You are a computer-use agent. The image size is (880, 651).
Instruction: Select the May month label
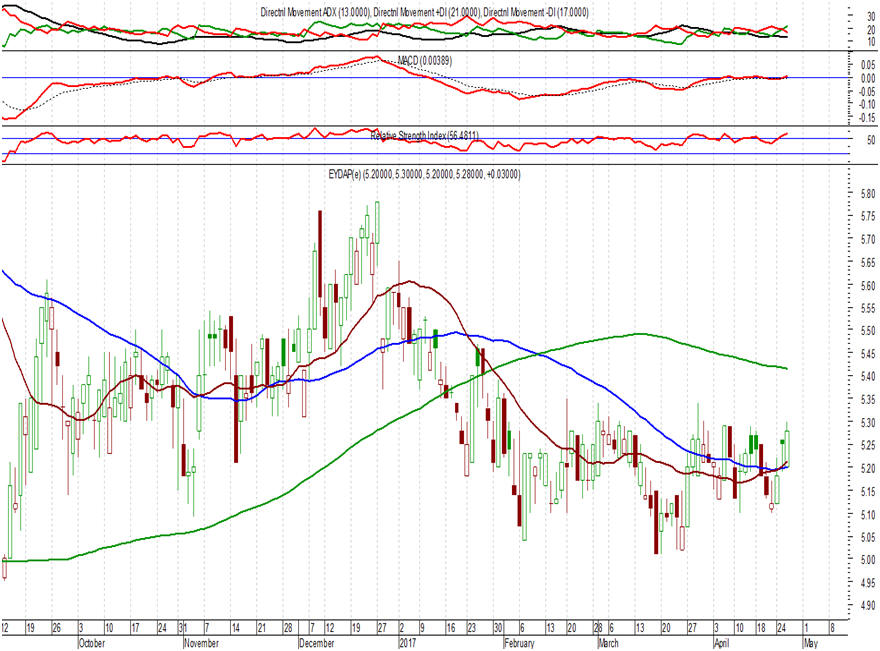(x=811, y=643)
